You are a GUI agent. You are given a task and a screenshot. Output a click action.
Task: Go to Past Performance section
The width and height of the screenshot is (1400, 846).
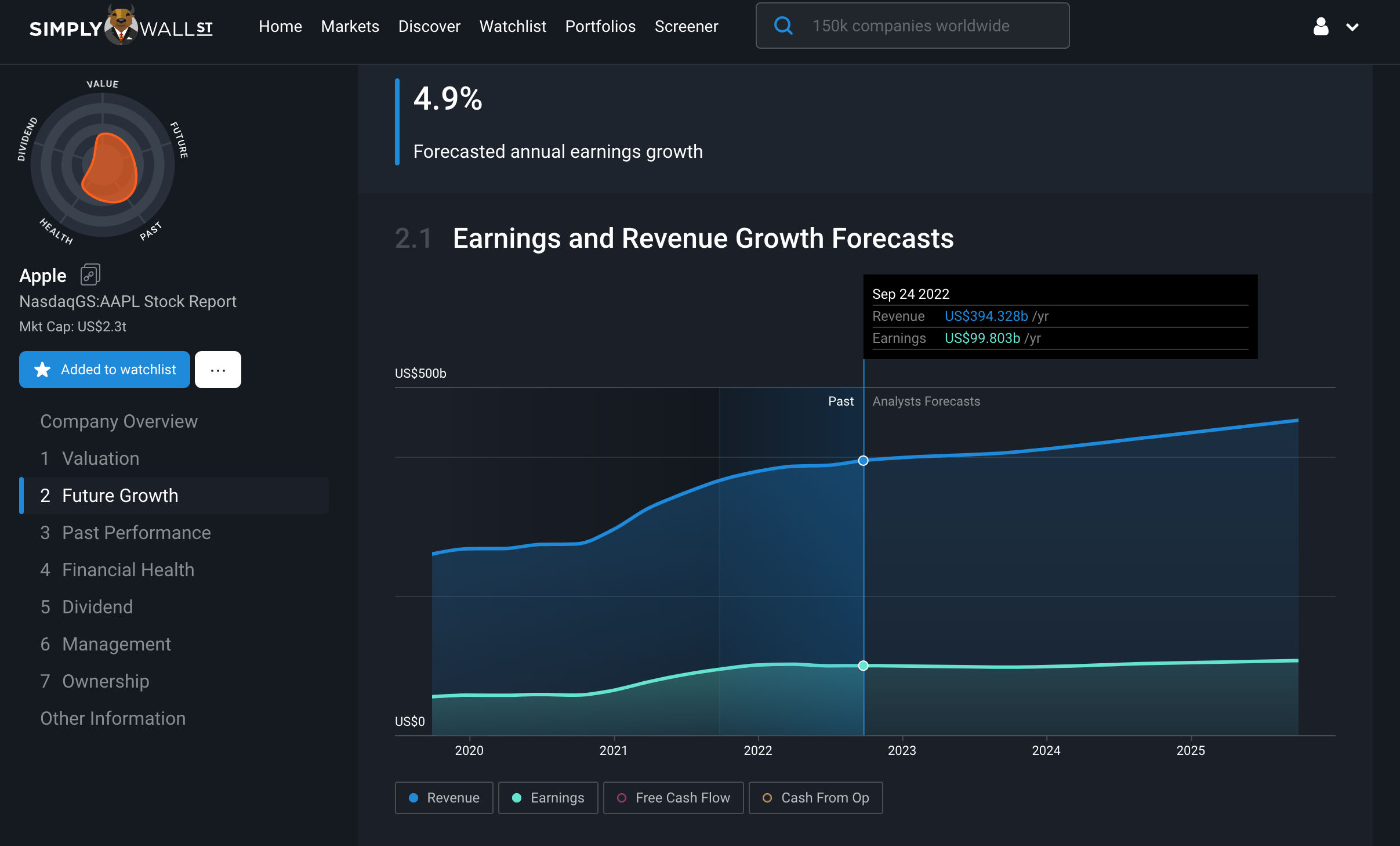[x=136, y=533]
